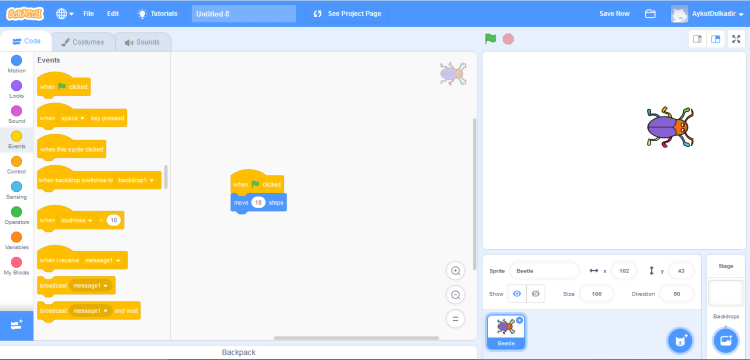
Task: Click the red stop button
Action: point(508,39)
